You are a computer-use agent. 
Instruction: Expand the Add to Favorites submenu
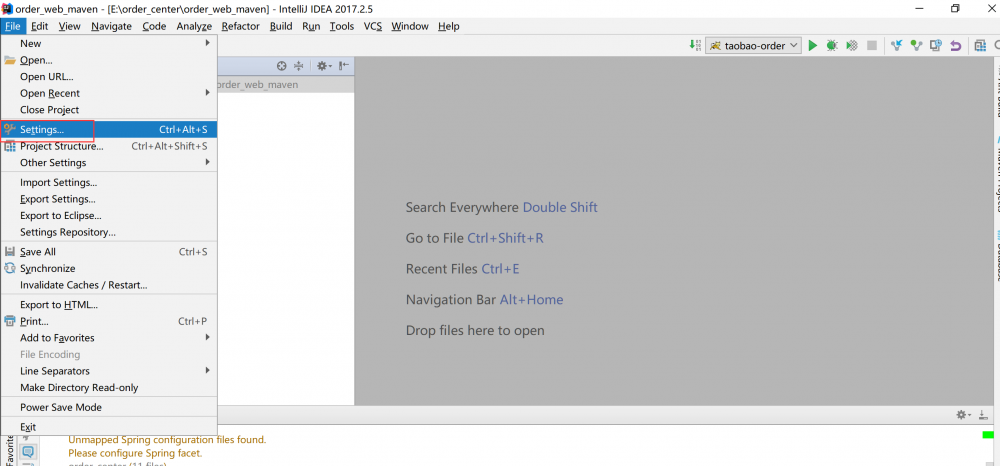pos(109,338)
